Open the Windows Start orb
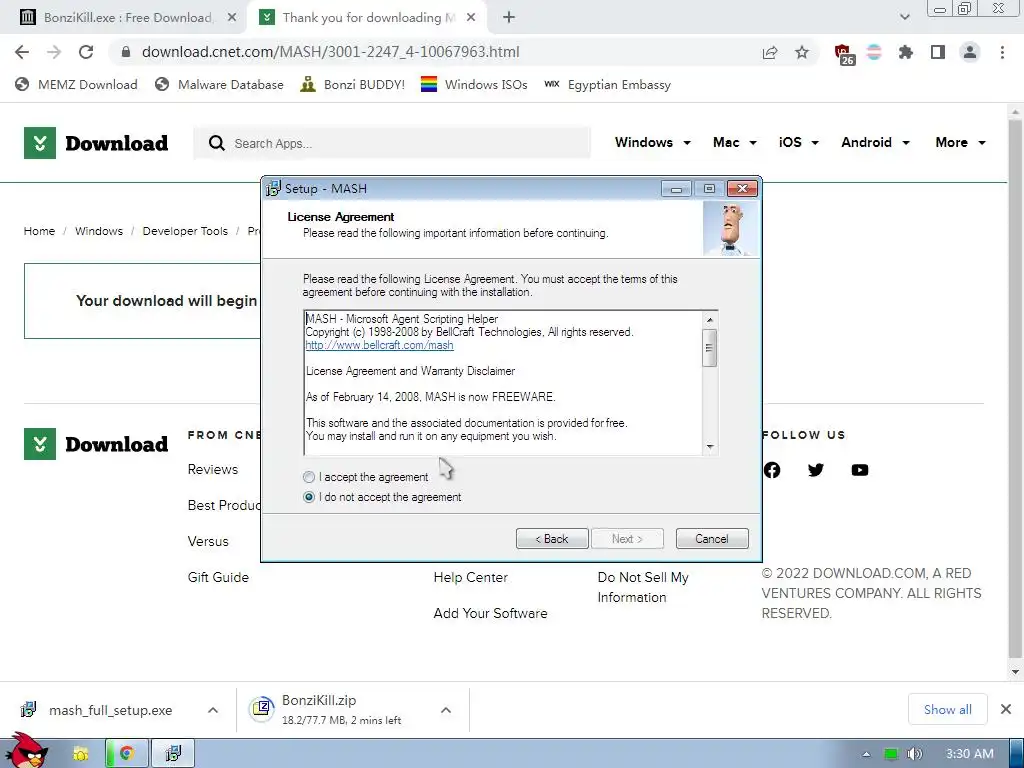The width and height of the screenshot is (1024, 768). [26, 751]
